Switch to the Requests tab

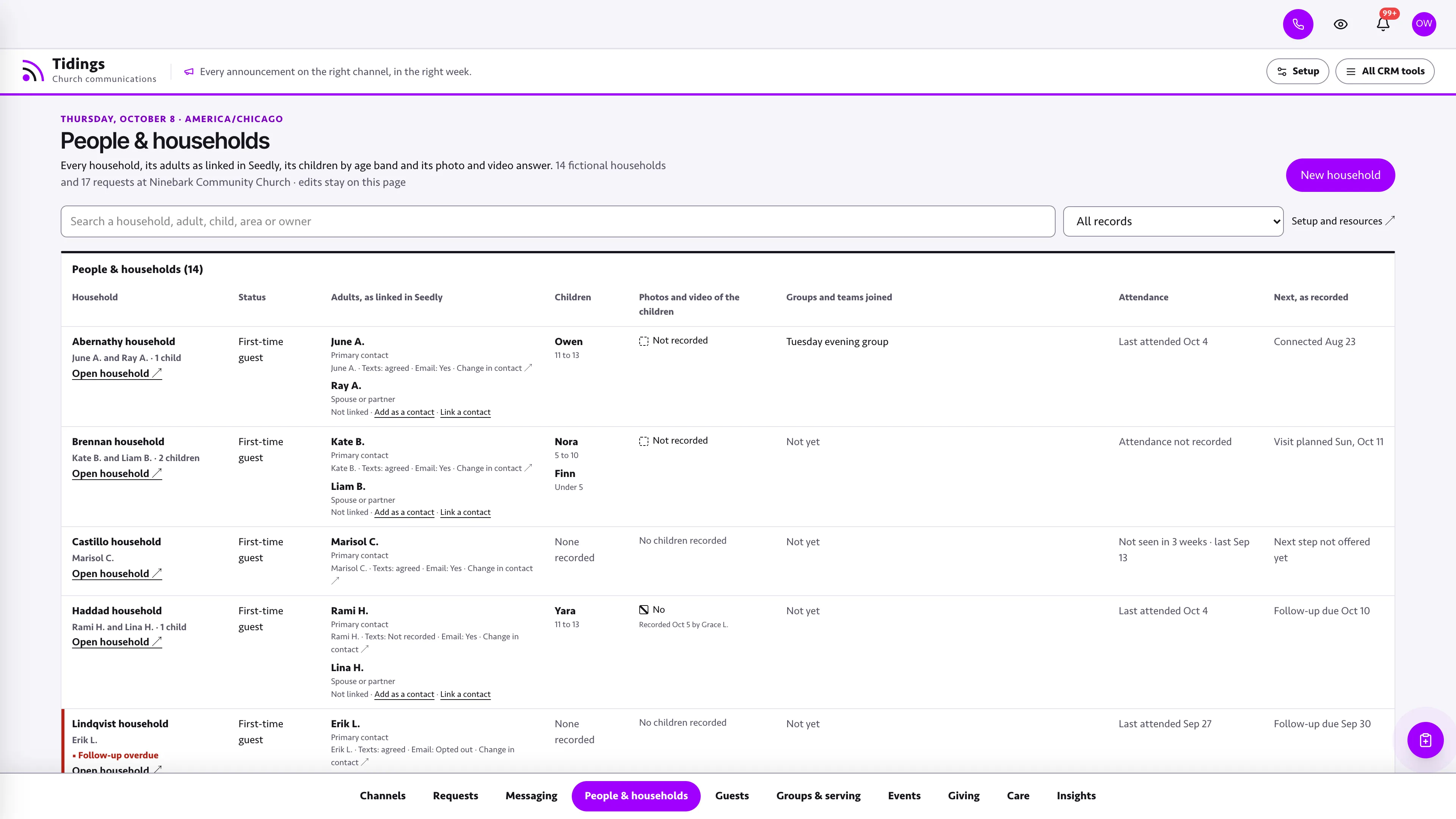coord(455,796)
